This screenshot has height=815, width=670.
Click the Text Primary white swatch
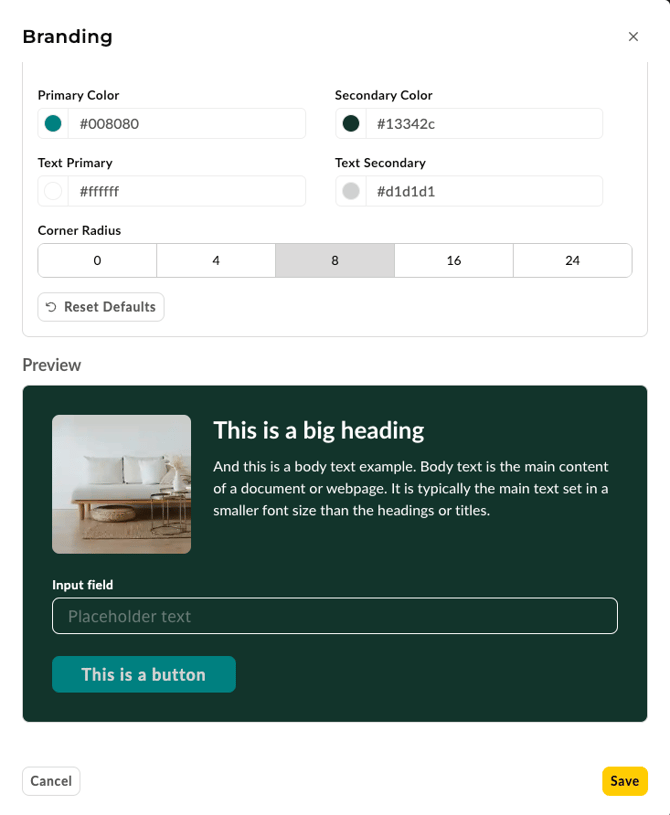pyautogui.click(x=53, y=191)
